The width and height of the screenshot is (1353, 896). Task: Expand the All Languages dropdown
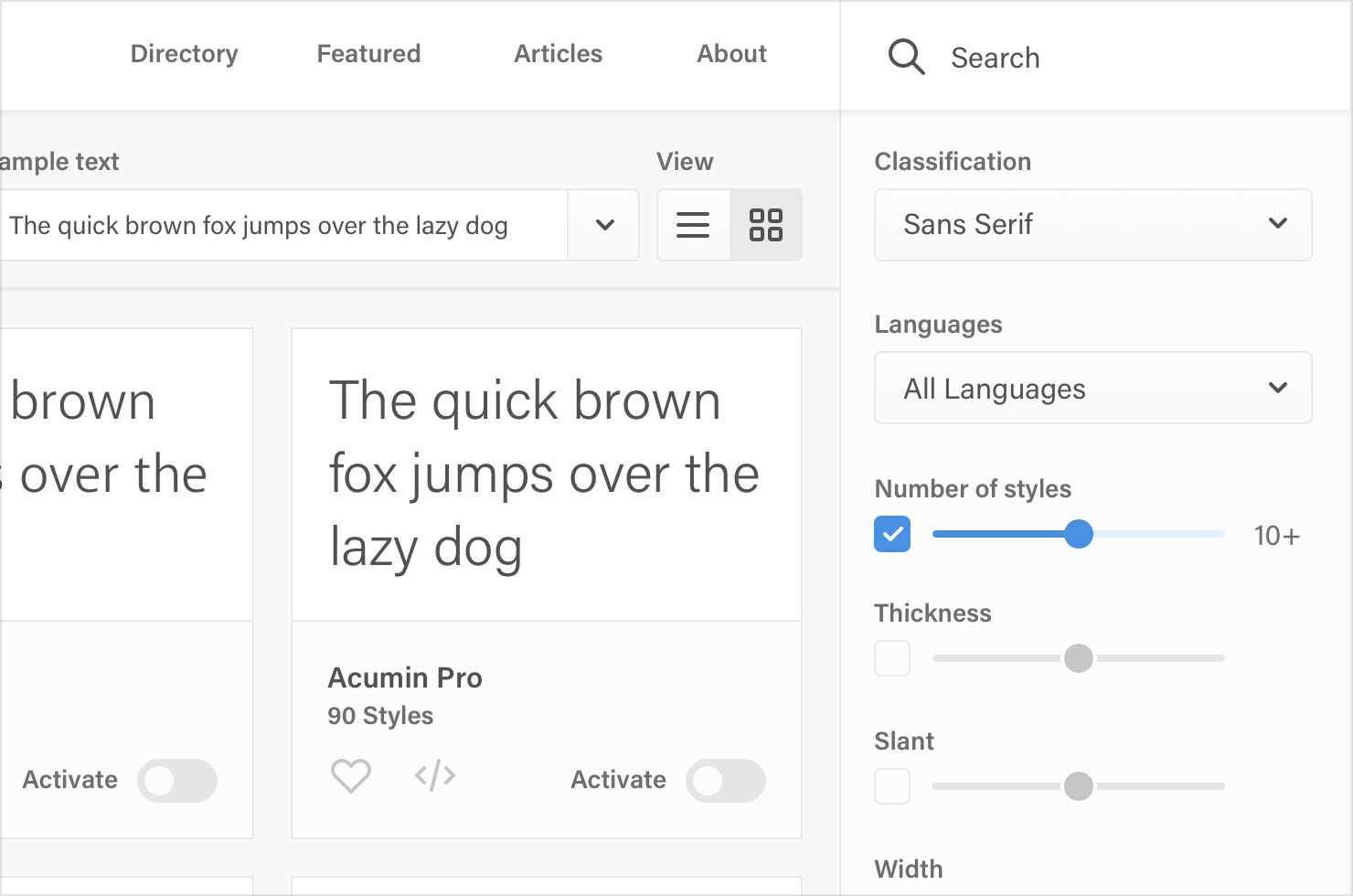pyautogui.click(x=1092, y=389)
